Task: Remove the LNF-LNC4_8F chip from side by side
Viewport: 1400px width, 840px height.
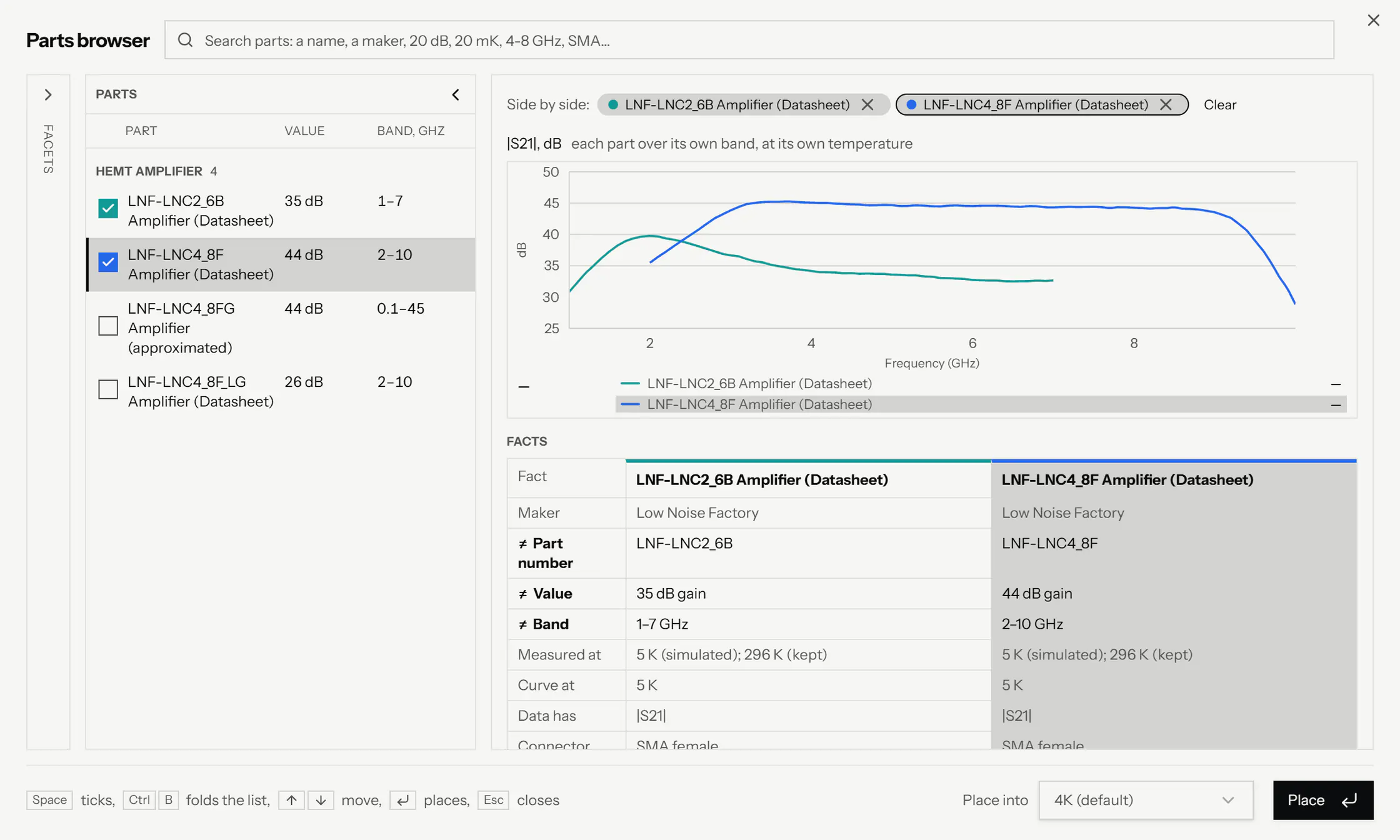Action: [x=1166, y=104]
